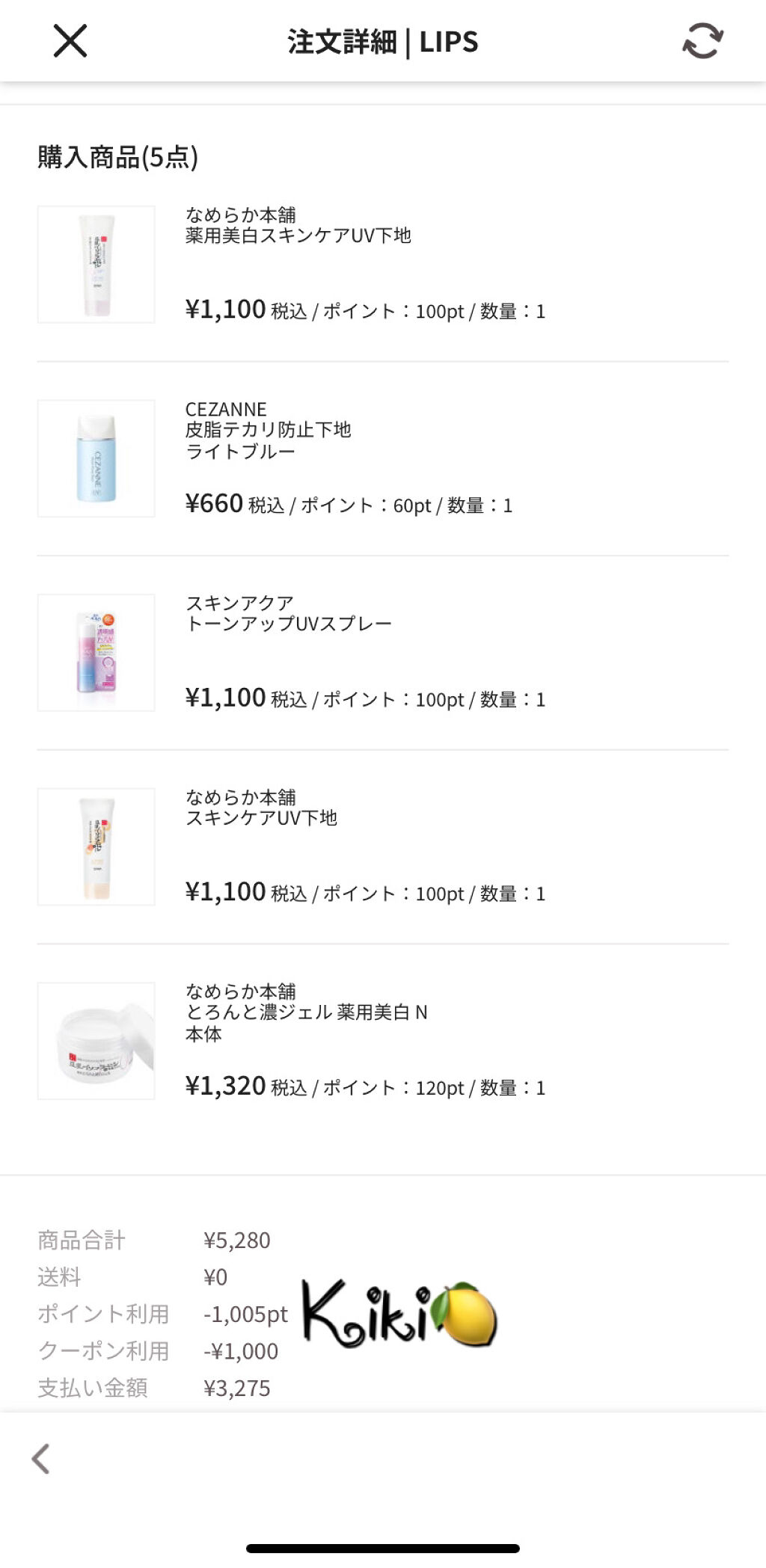Open the とろんと濃ジェル jar thumbnail
The height and width of the screenshot is (1568, 766).
(96, 1041)
